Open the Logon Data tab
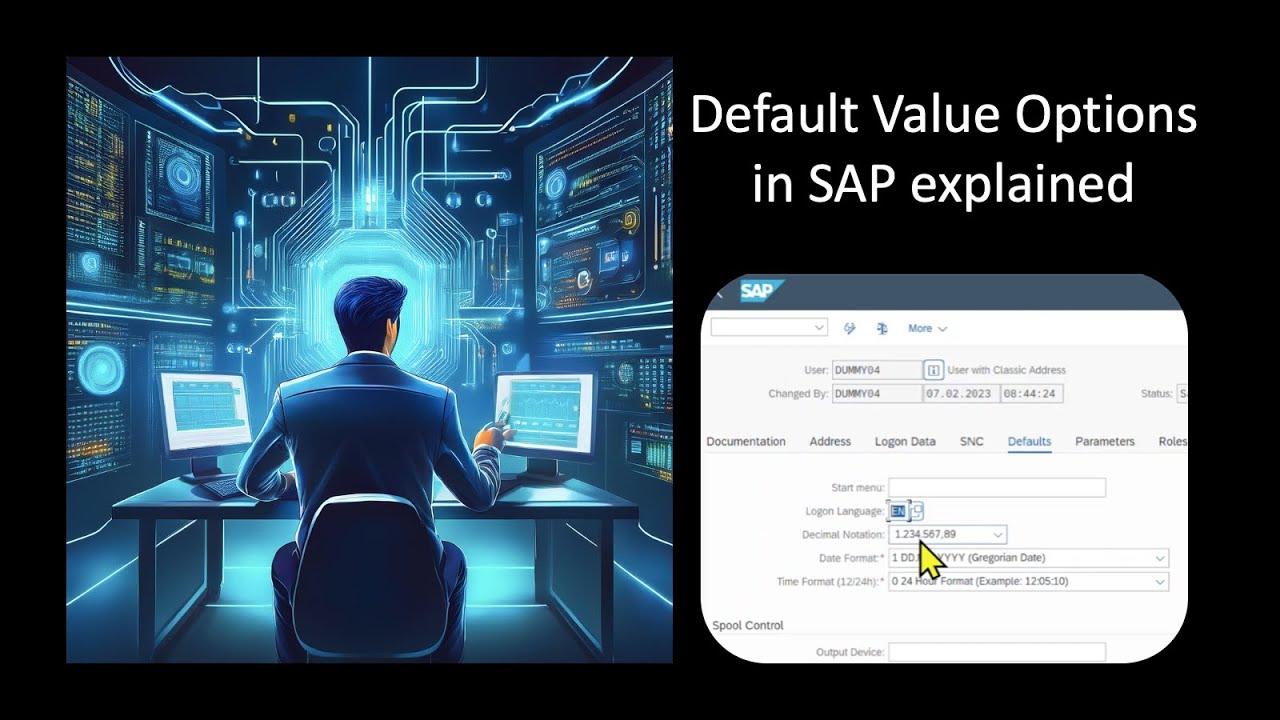Viewport: 1280px width, 720px height. click(x=905, y=441)
